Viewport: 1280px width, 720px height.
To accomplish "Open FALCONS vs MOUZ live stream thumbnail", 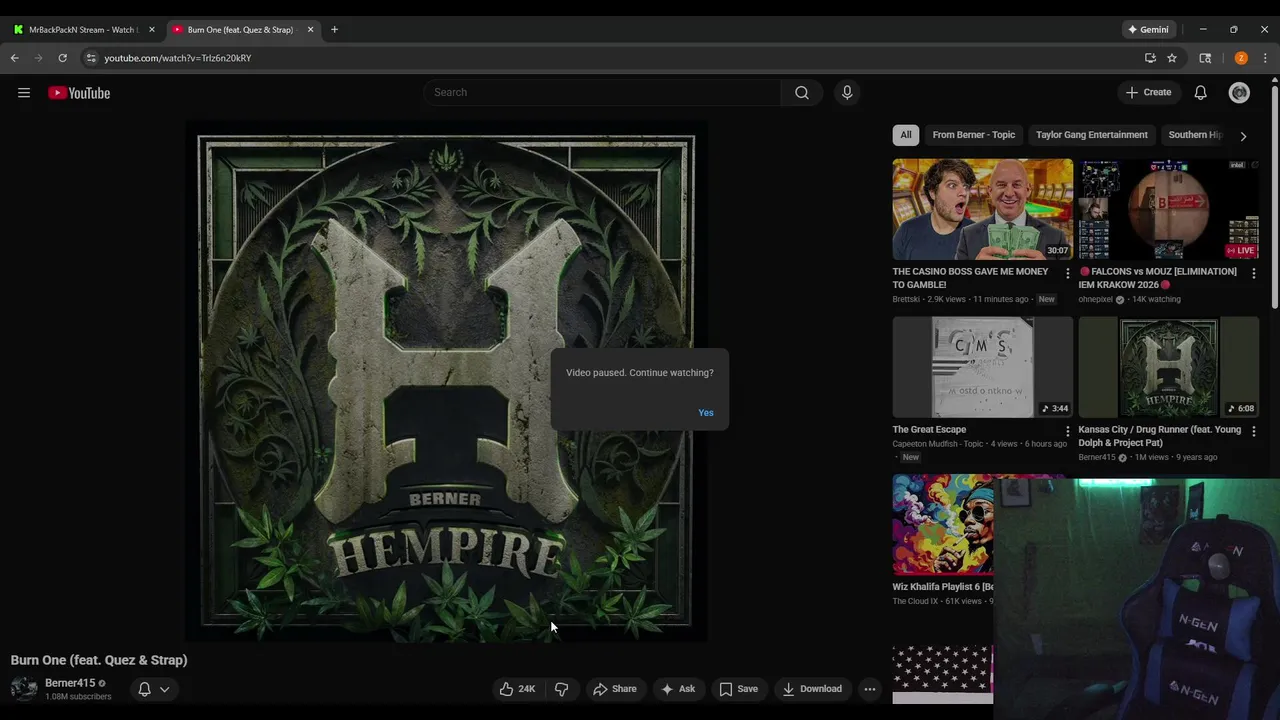I will pos(1168,209).
